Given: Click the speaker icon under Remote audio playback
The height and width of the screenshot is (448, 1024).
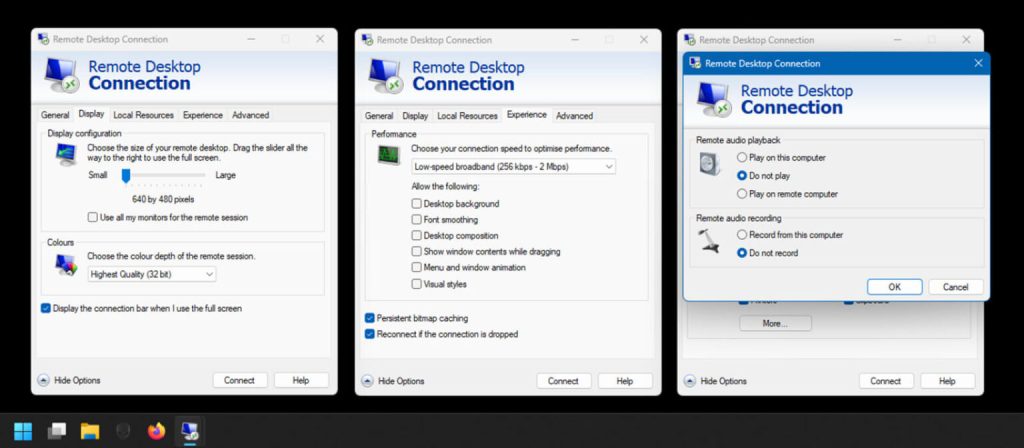Looking at the screenshot, I should point(710,165).
